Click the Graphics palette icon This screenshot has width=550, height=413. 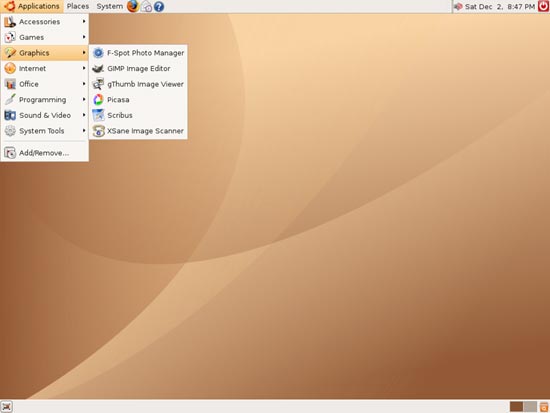pos(10,53)
